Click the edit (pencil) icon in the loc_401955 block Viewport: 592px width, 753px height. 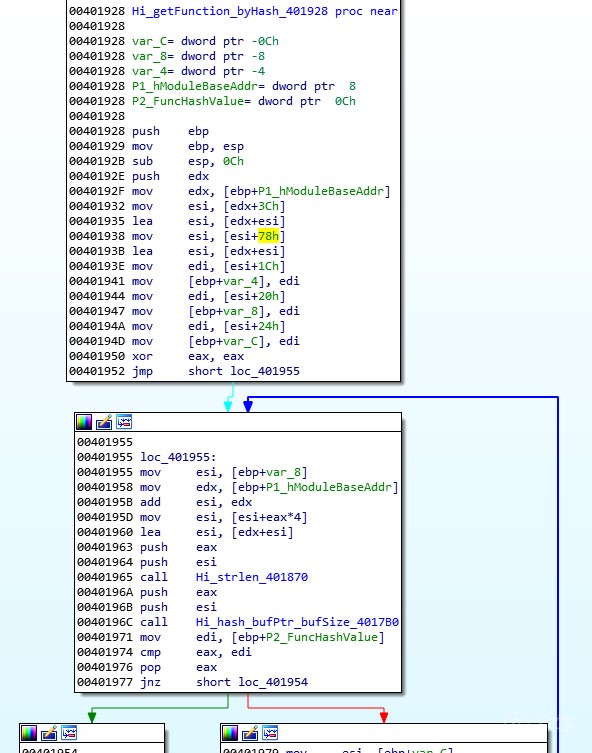click(104, 422)
